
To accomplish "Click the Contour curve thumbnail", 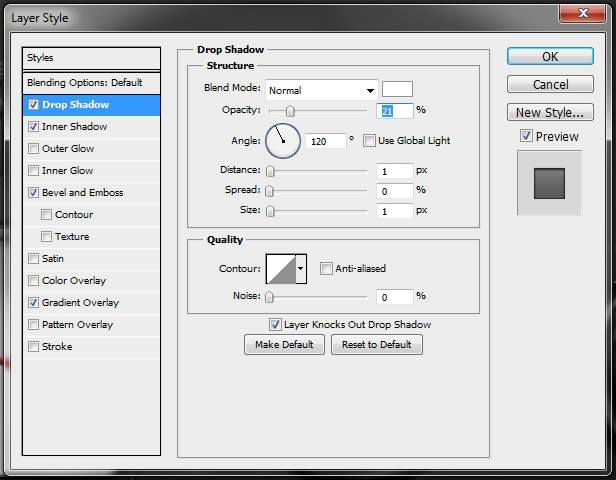I will click(x=281, y=269).
